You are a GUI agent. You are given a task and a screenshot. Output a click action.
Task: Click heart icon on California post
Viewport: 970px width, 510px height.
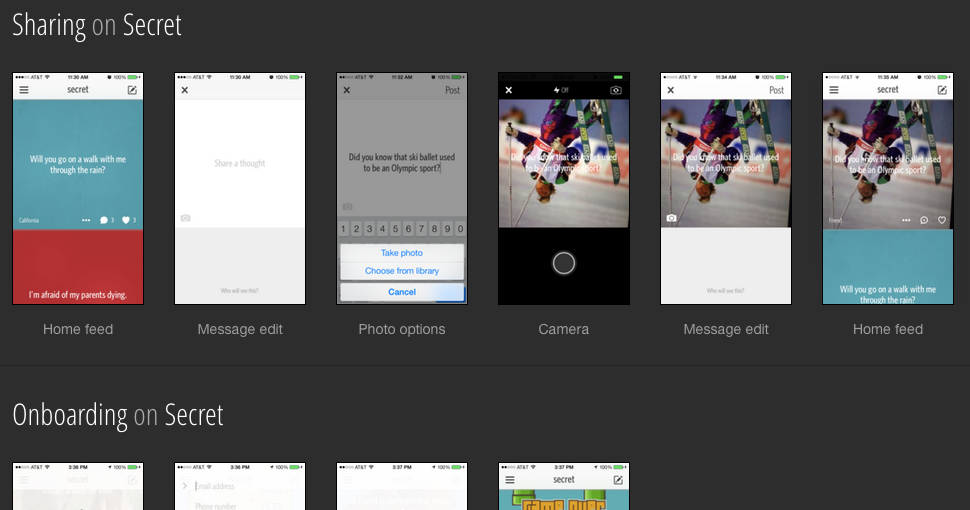point(126,220)
